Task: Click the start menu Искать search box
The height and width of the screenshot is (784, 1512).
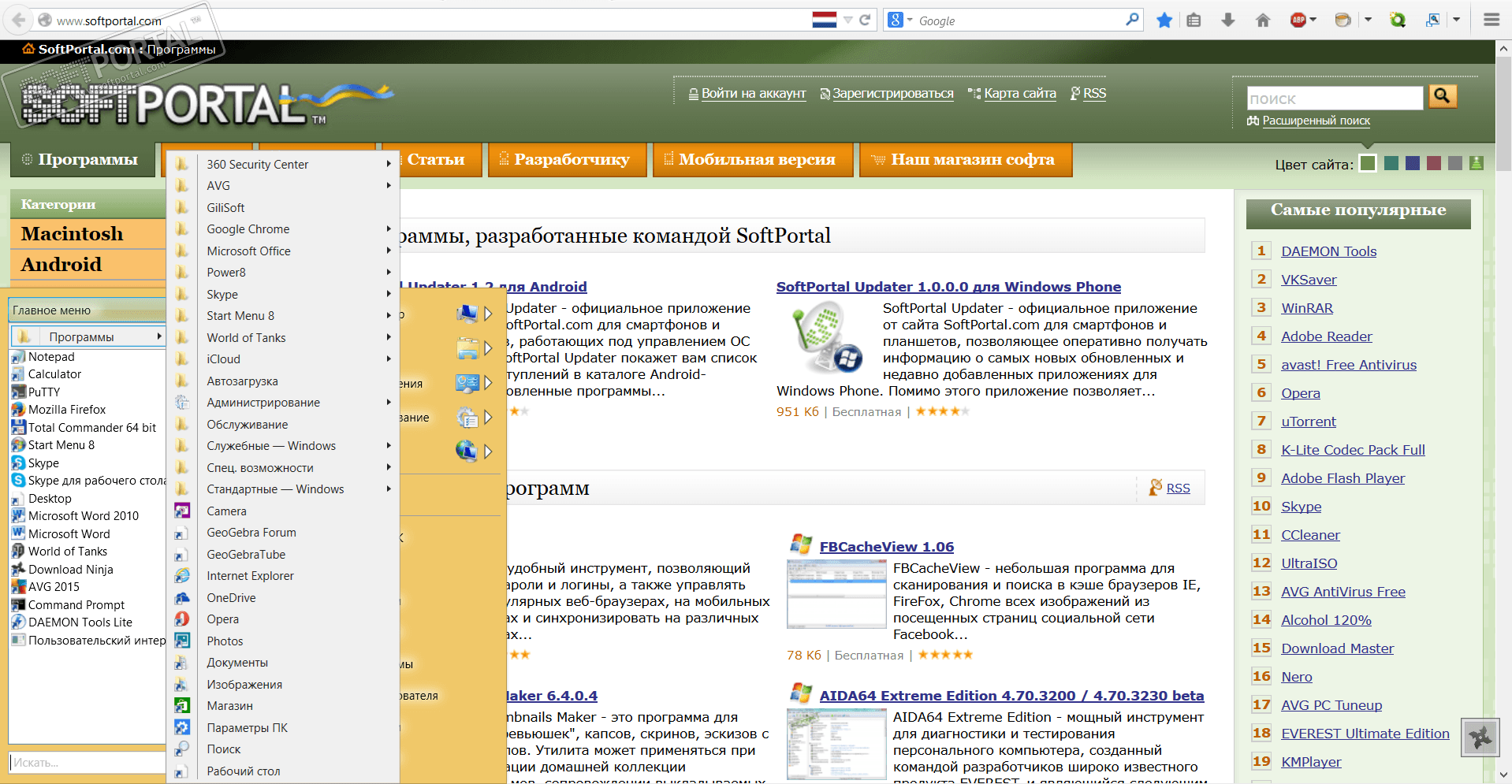Action: pos(87,763)
